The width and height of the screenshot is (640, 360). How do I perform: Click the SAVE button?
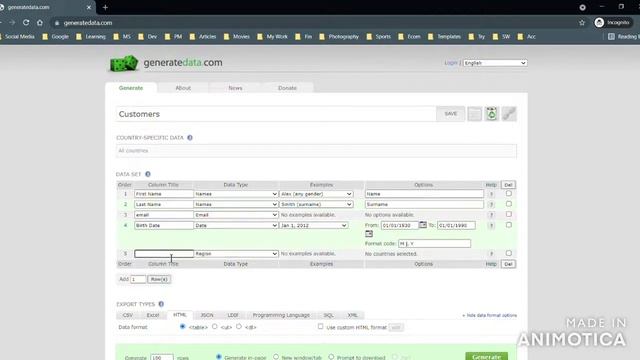click(451, 114)
